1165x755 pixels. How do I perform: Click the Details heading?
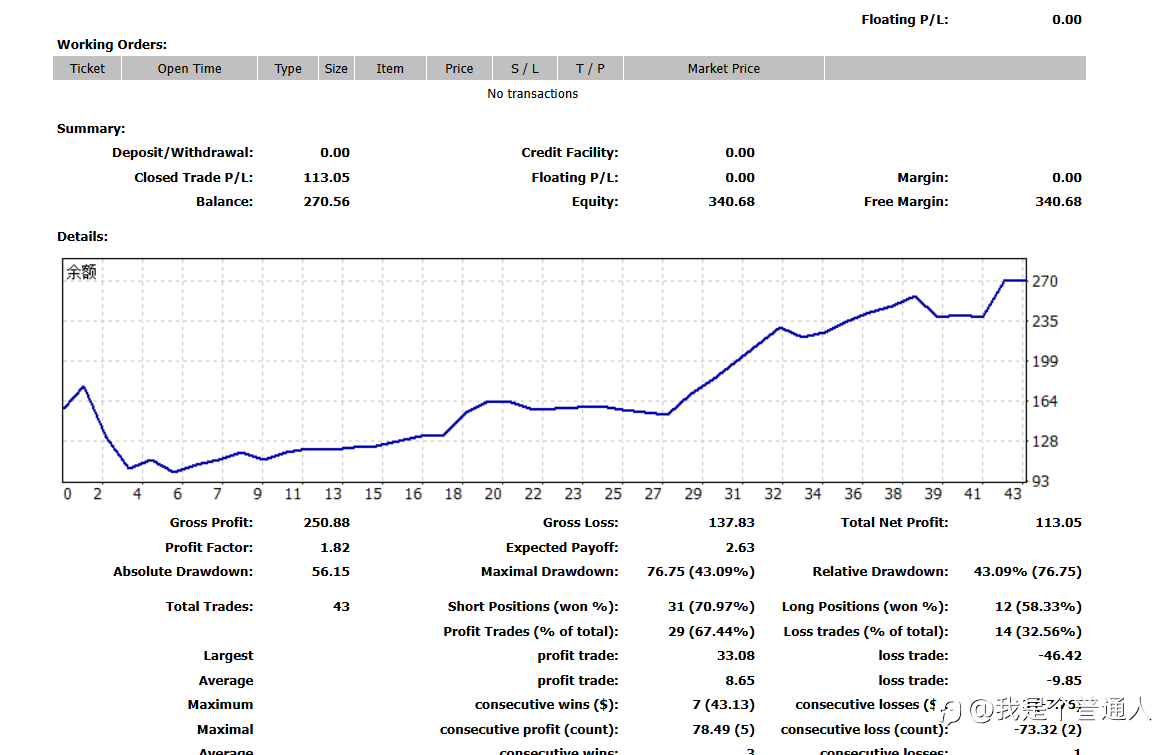pyautogui.click(x=82, y=236)
